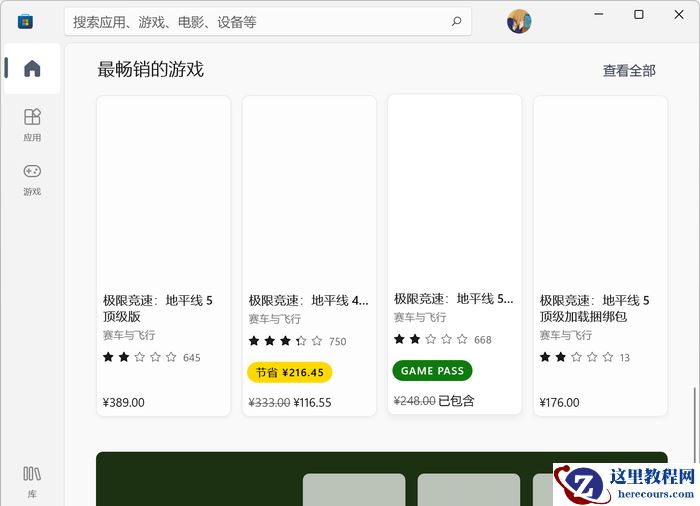Open the user profile avatar
The width and height of the screenshot is (700, 506).
[x=519, y=21]
